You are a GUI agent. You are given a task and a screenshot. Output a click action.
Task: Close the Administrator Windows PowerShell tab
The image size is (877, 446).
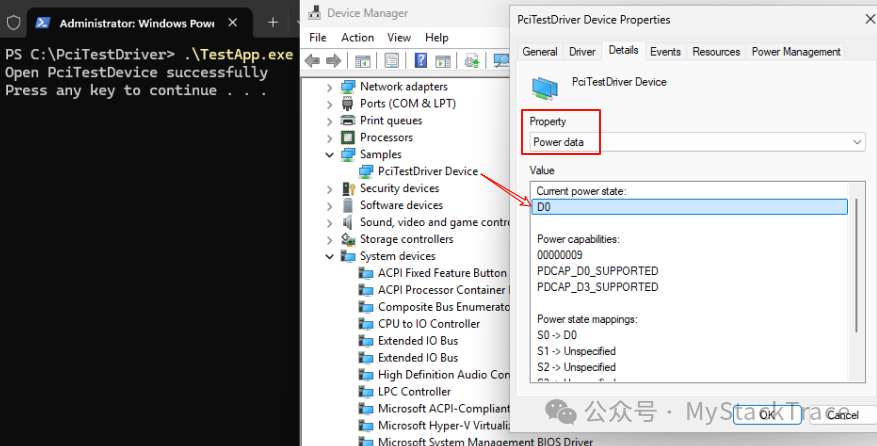pos(233,22)
